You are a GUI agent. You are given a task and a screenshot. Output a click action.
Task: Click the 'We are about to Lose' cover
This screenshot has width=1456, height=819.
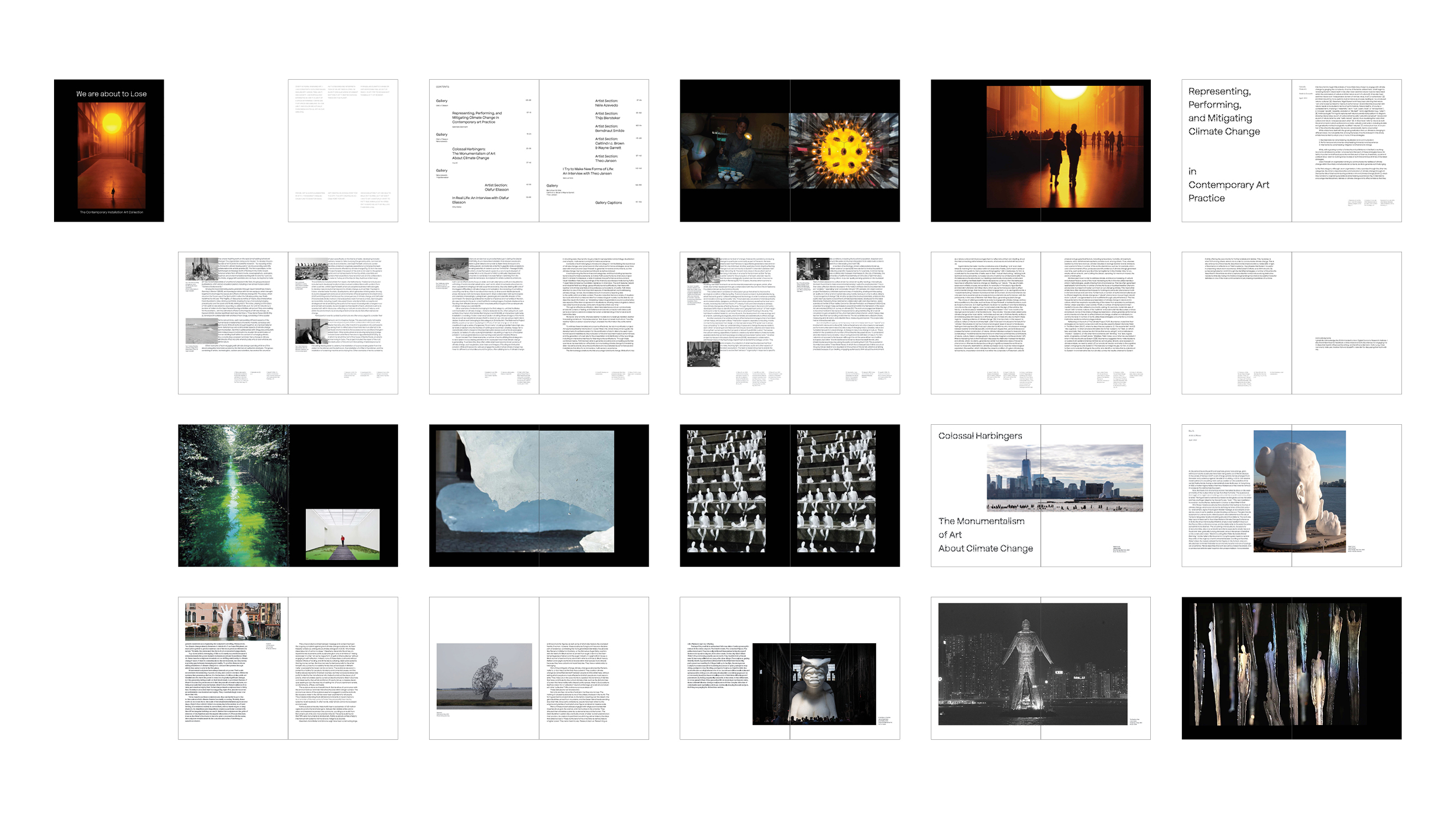tap(109, 150)
